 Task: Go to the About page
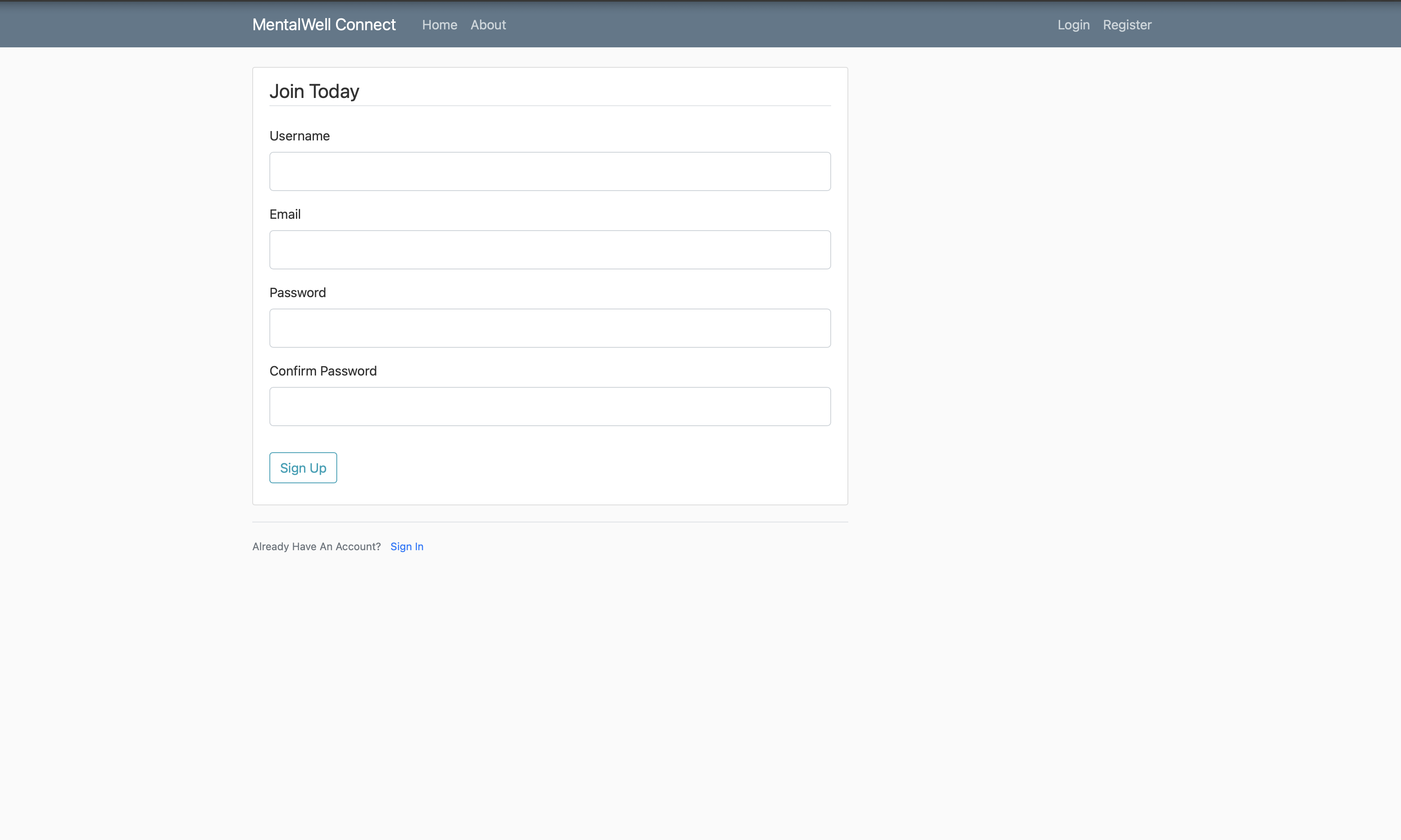[x=488, y=25]
